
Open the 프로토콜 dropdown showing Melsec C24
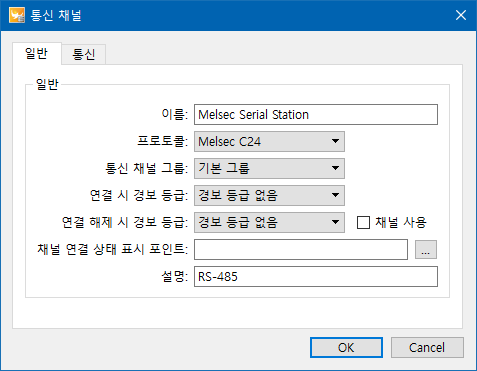pyautogui.click(x=269, y=141)
